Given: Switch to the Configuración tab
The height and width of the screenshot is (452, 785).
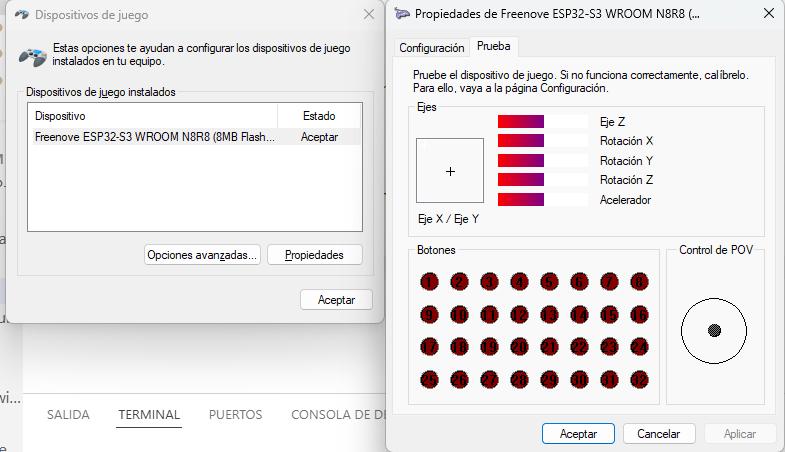Looking at the screenshot, I should (x=432, y=48).
